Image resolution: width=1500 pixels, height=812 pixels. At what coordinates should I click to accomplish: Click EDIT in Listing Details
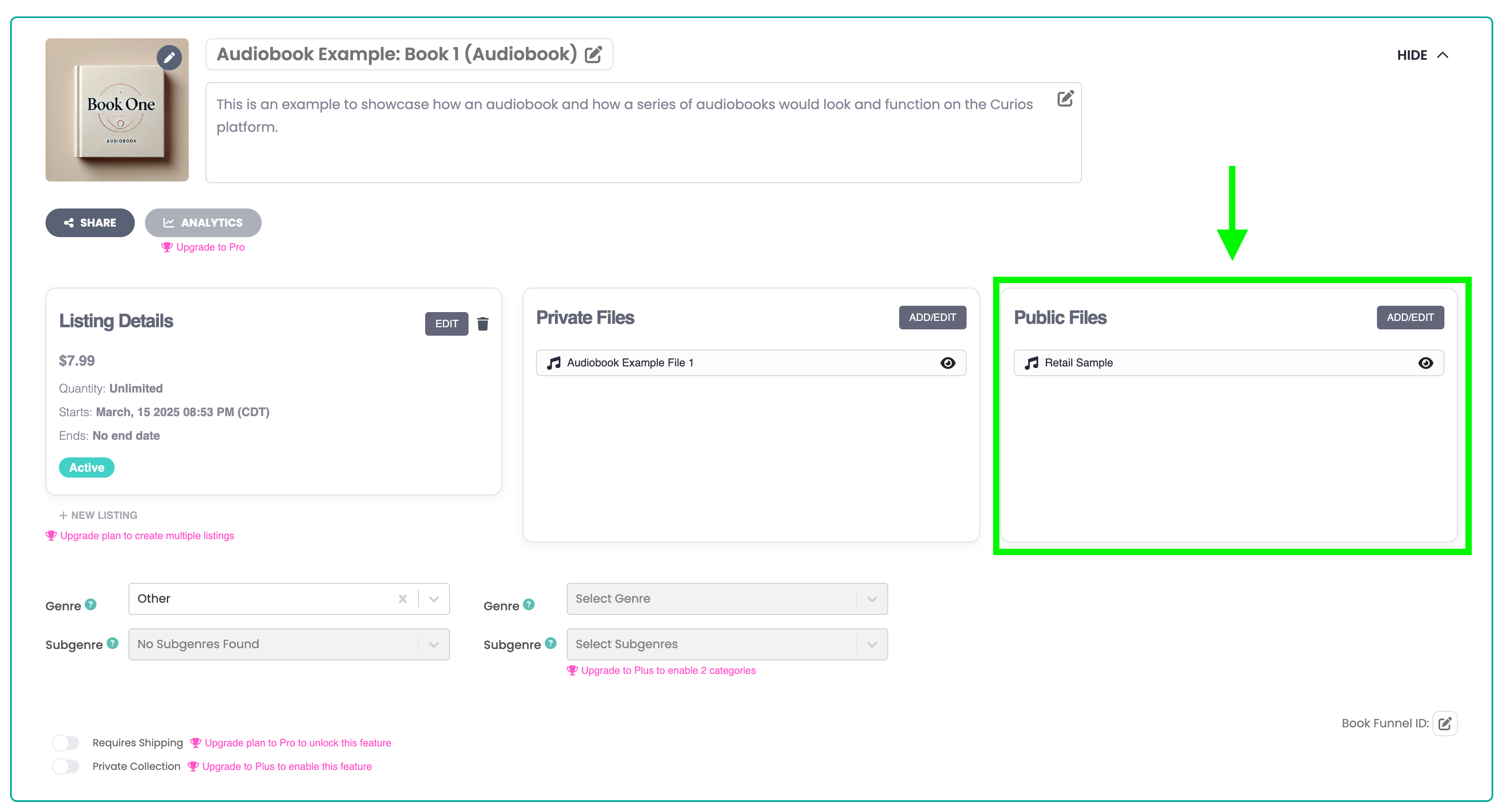point(447,323)
